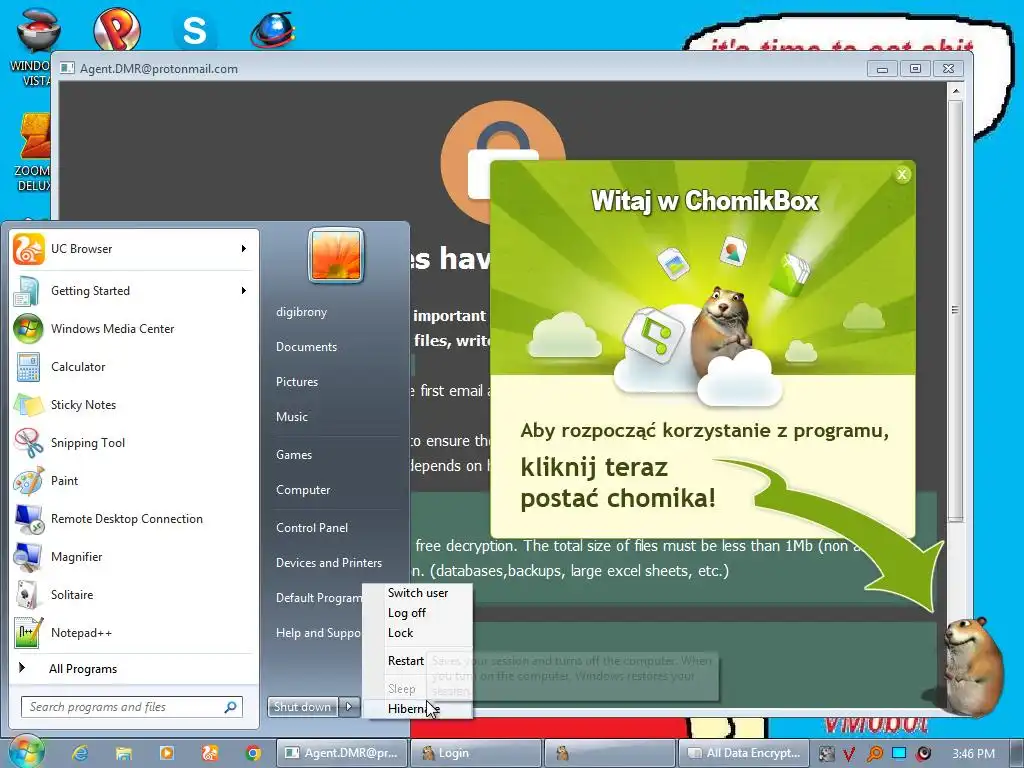Image resolution: width=1024 pixels, height=768 pixels.
Task: Click the Search programs and files box
Action: (x=132, y=707)
